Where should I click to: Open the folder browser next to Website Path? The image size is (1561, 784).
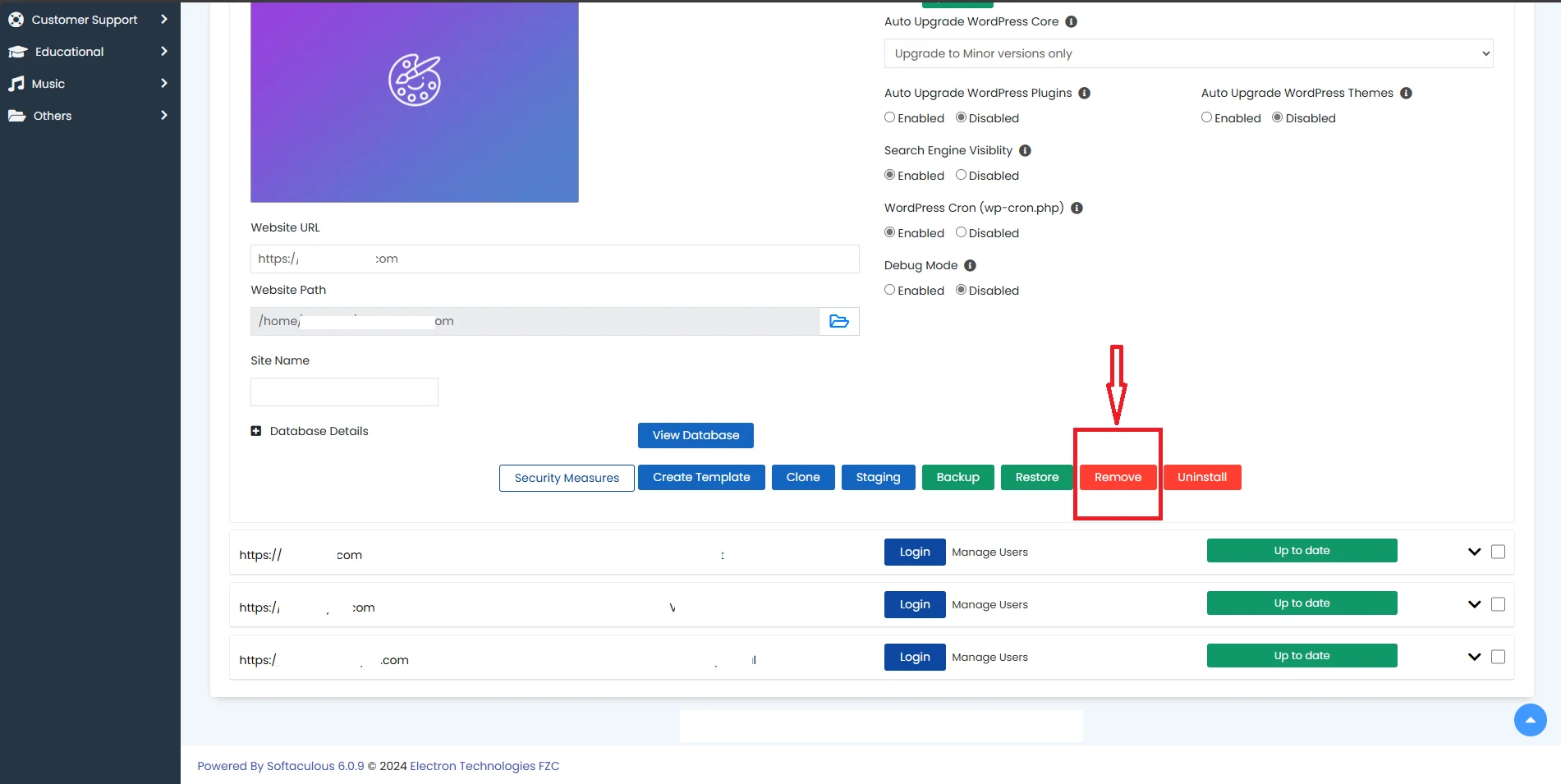838,321
